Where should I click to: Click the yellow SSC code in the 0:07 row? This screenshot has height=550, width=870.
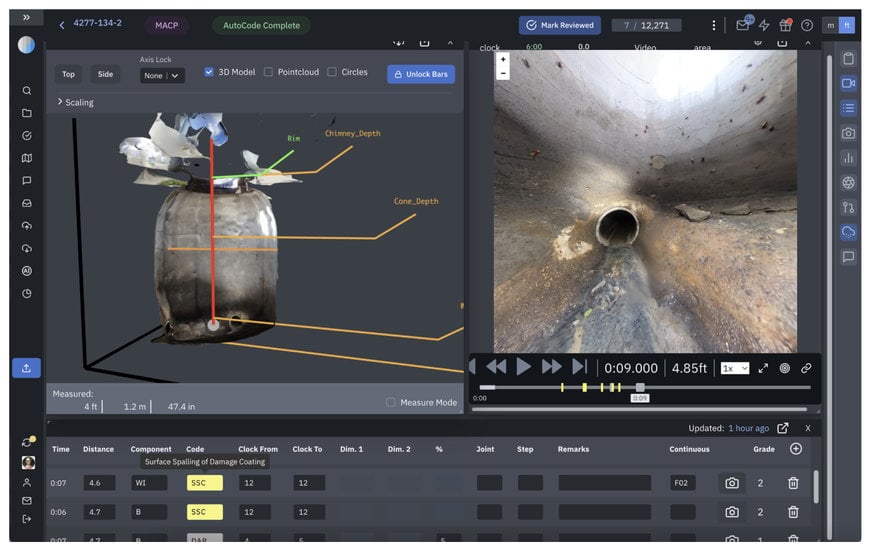[x=205, y=483]
